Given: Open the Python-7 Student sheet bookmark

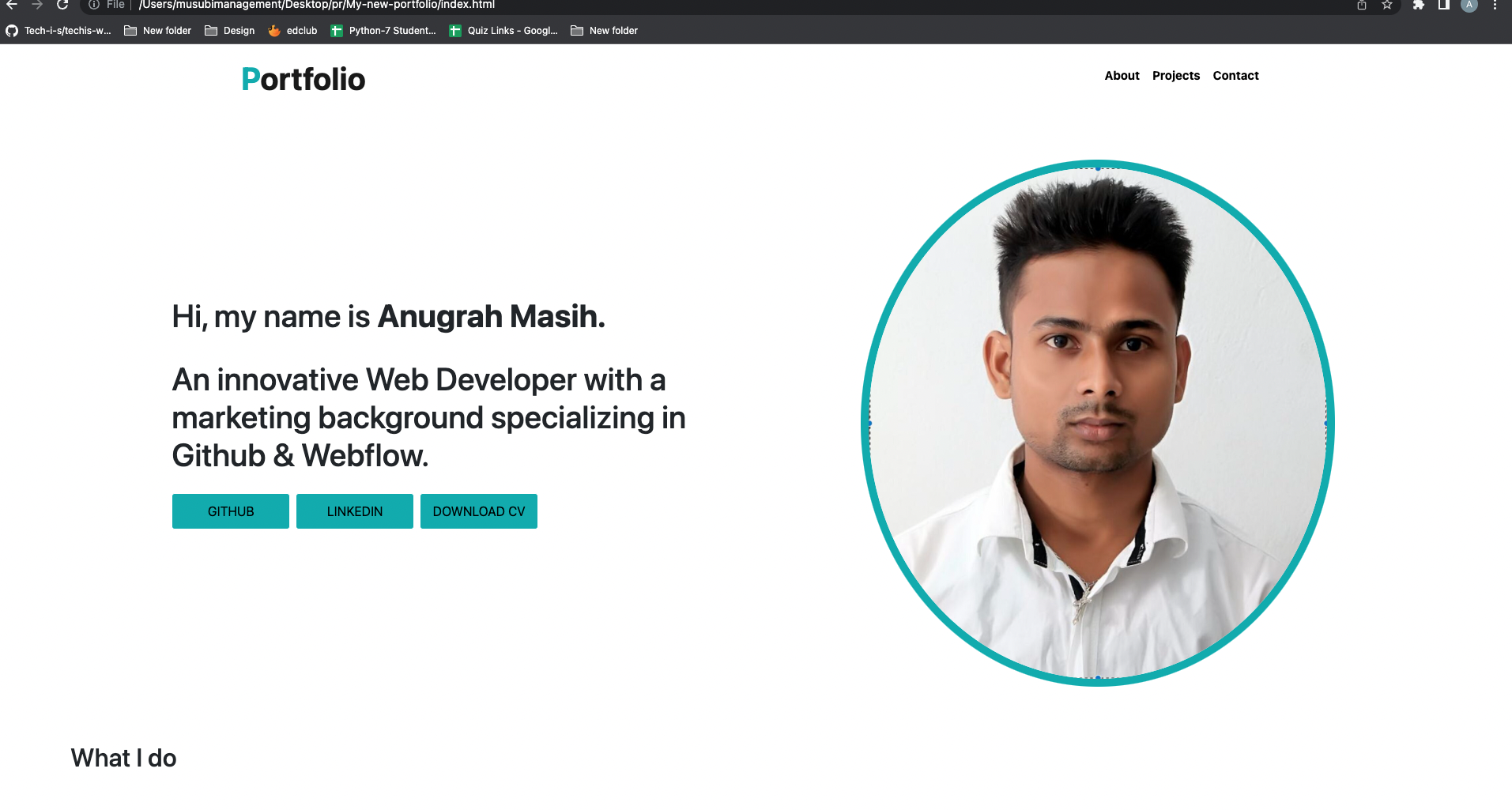Looking at the screenshot, I should 383,31.
